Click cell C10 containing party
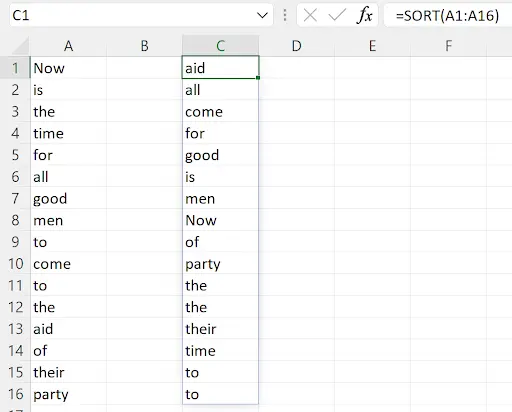The width and height of the screenshot is (512, 412). 220,263
